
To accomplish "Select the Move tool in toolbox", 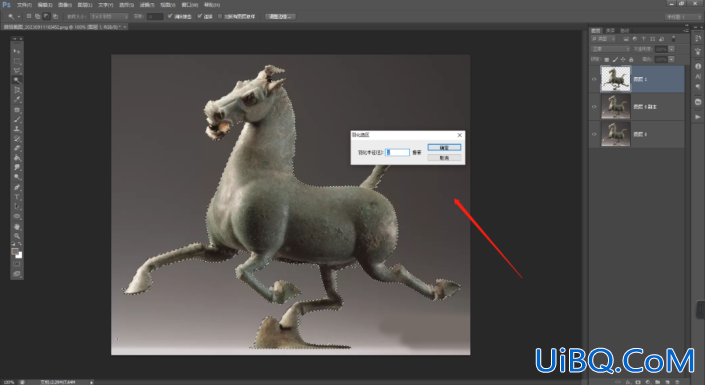I will (x=17, y=51).
